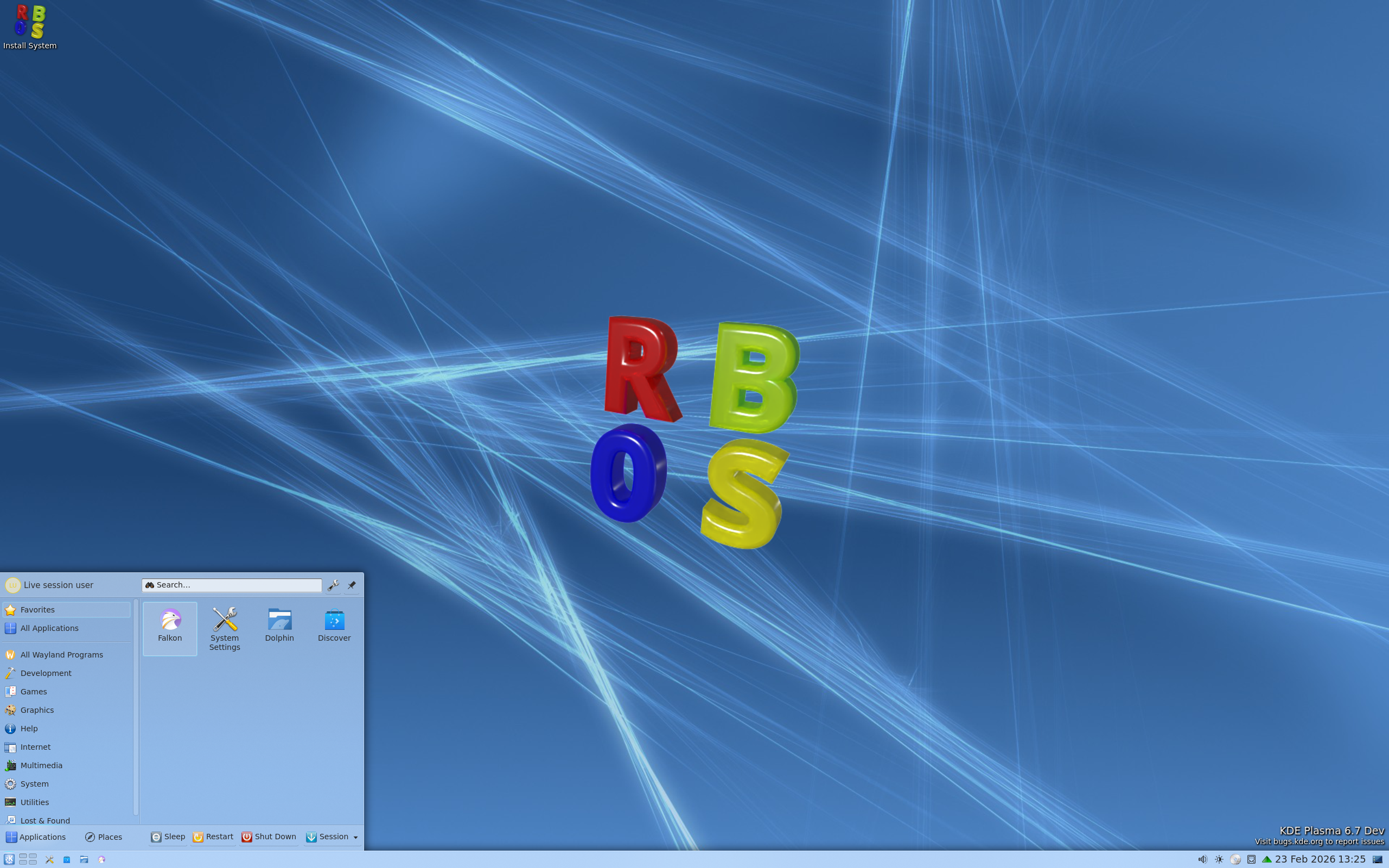The image size is (1389, 868).
Task: Click Discover shopping bag icon in taskbar
Action: pyautogui.click(x=67, y=860)
